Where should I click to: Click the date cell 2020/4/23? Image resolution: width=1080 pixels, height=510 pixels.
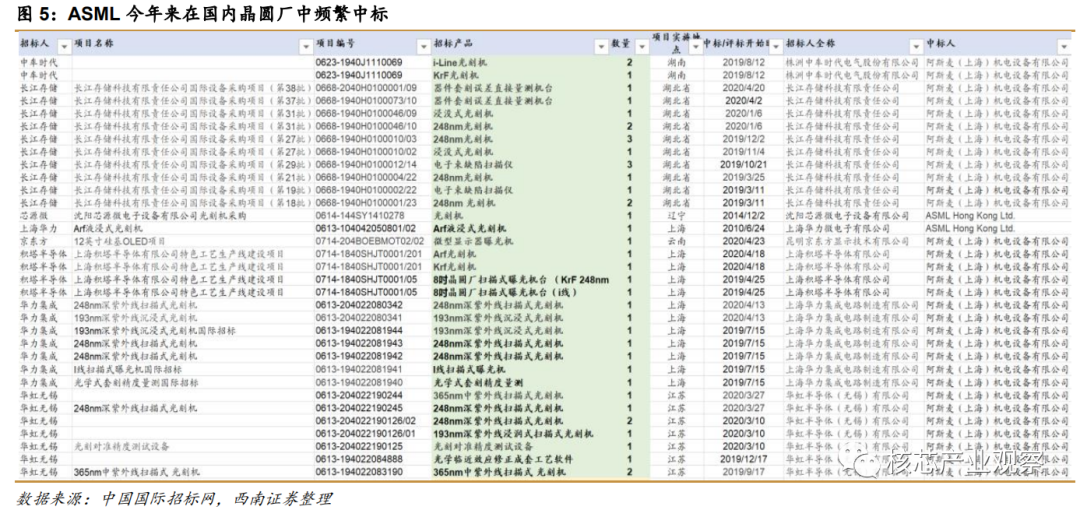click(744, 241)
